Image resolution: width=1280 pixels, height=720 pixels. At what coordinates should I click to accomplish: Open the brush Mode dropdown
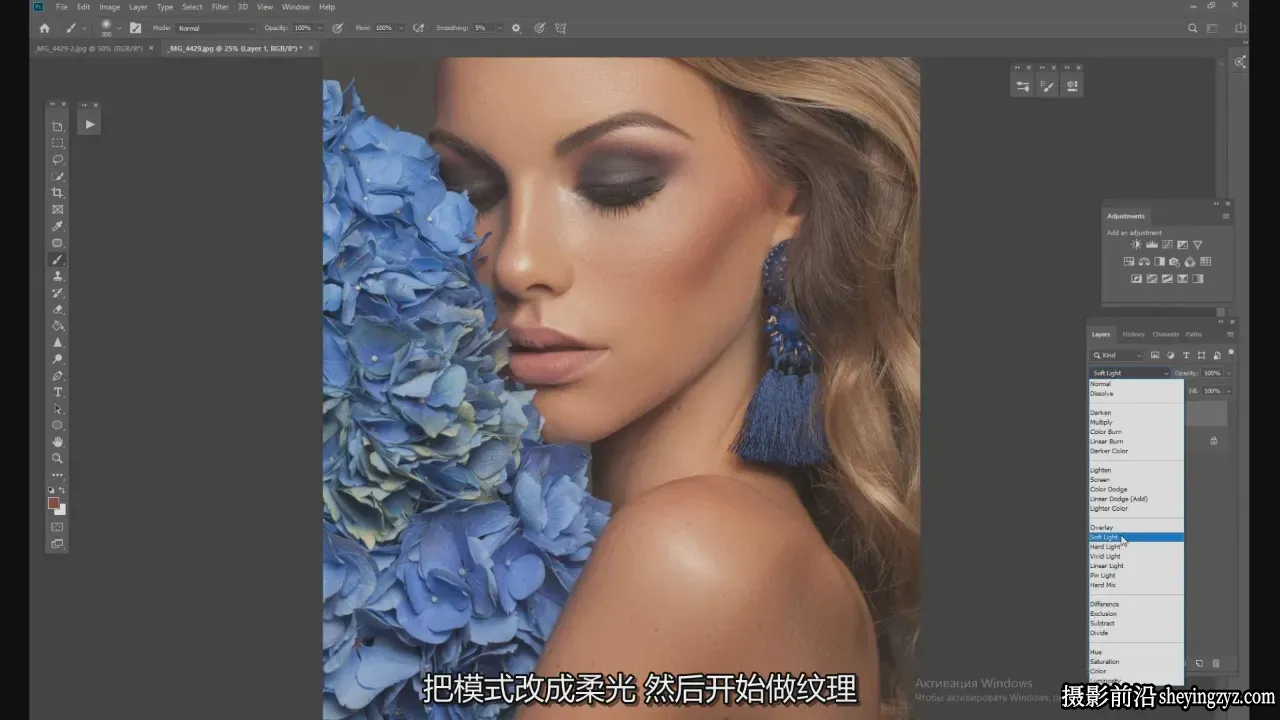[216, 28]
